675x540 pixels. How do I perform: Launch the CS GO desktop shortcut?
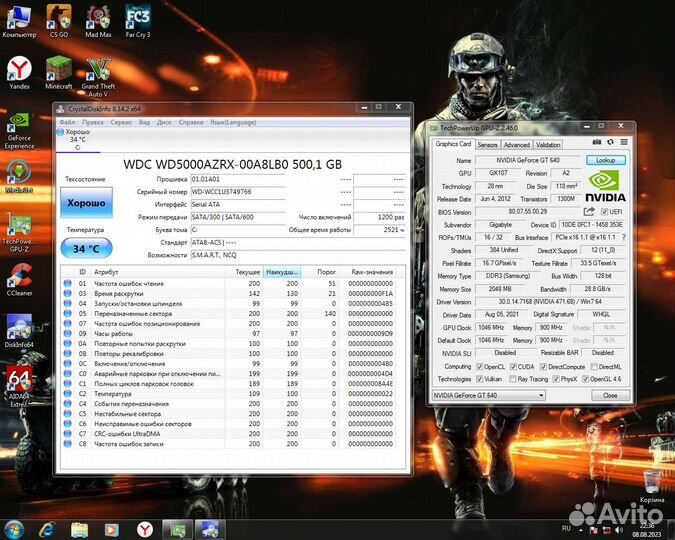[x=59, y=21]
